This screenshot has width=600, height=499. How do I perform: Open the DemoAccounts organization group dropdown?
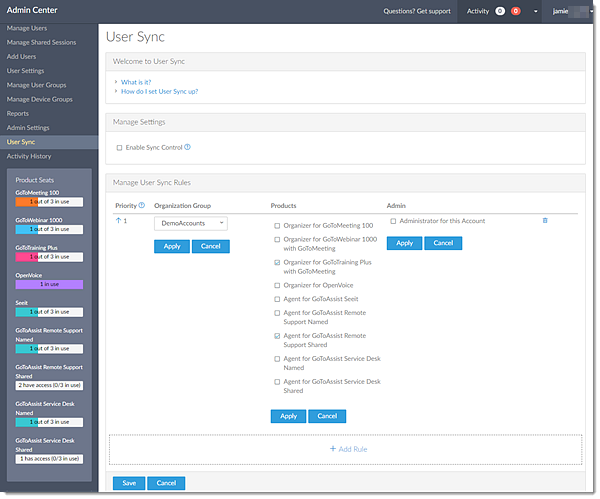coord(191,223)
